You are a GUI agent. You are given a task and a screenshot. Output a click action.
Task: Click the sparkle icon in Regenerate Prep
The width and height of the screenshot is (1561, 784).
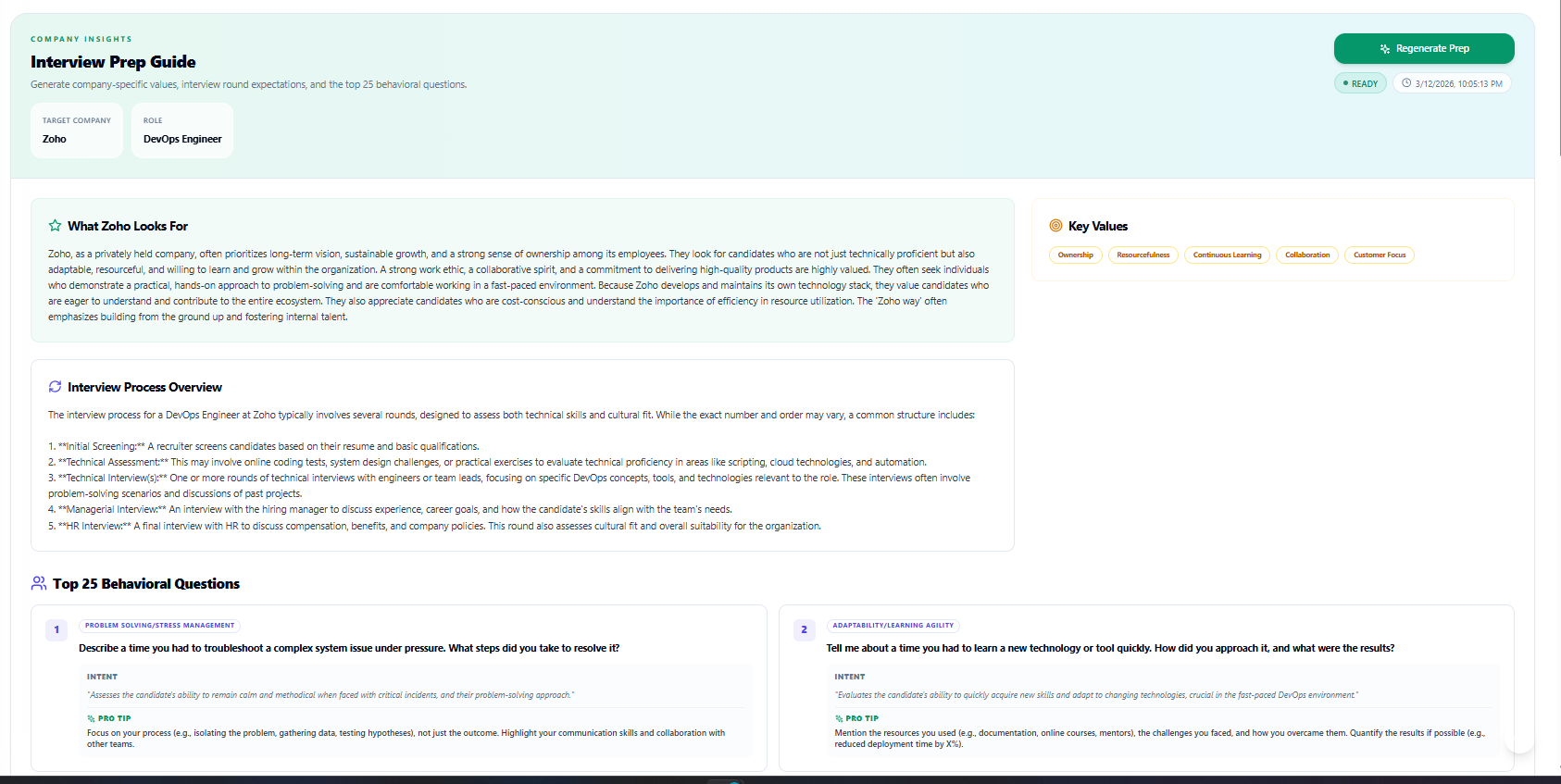(1385, 49)
